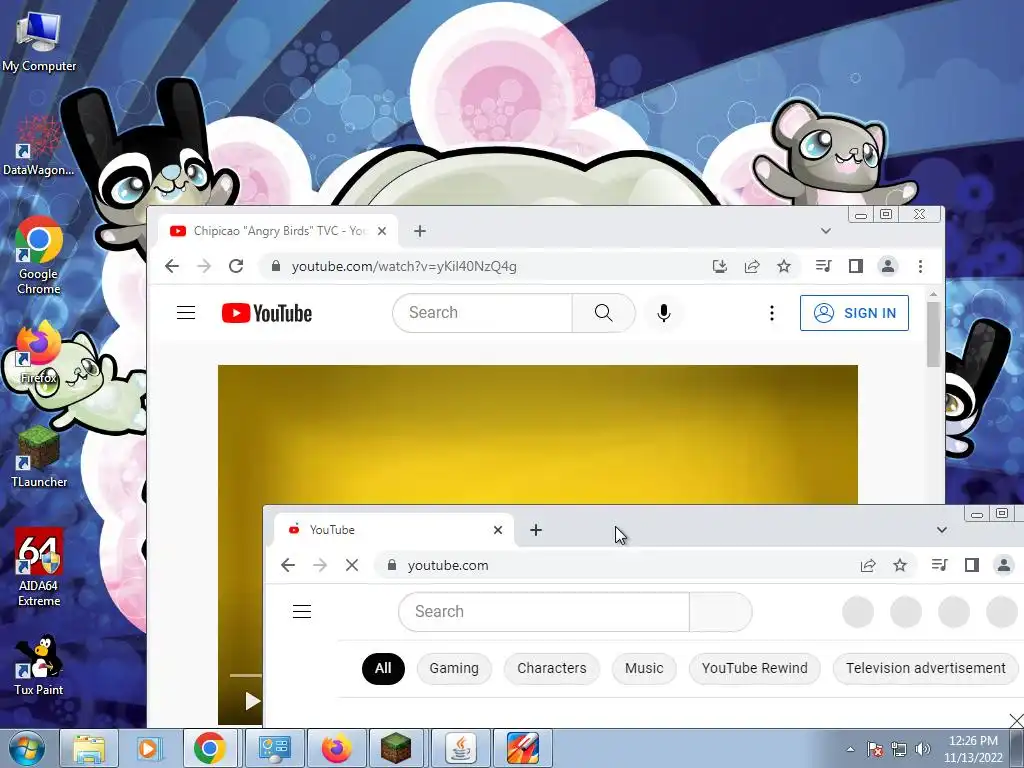Click back window address bar URL
1024x768 pixels.
pos(404,266)
